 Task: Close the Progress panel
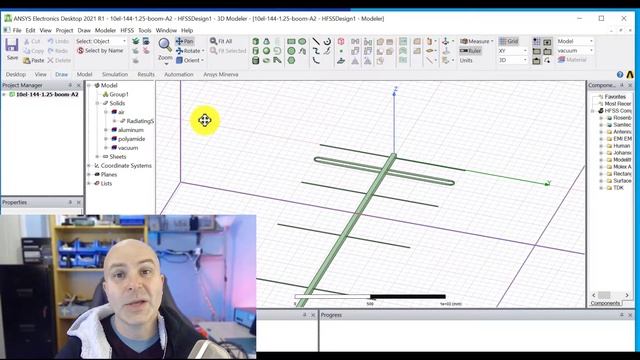coord(630,315)
